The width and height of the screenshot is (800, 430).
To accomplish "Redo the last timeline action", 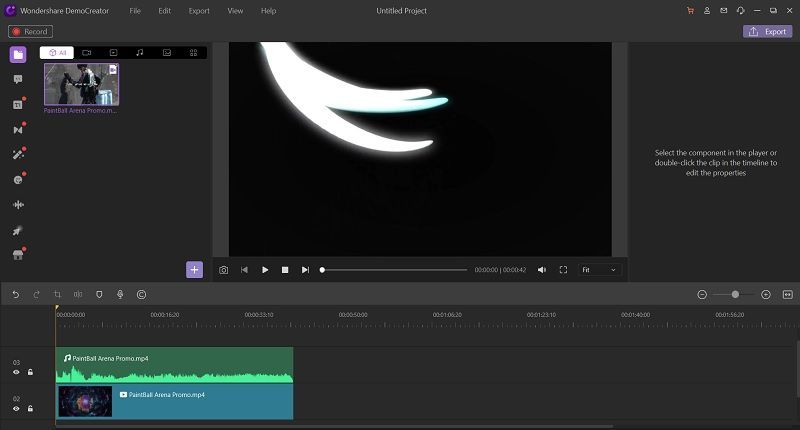I will [x=36, y=294].
